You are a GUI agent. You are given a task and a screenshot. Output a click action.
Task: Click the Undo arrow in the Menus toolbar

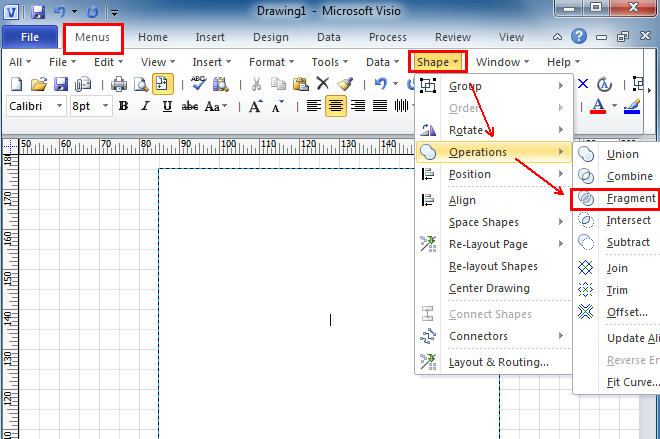point(381,83)
